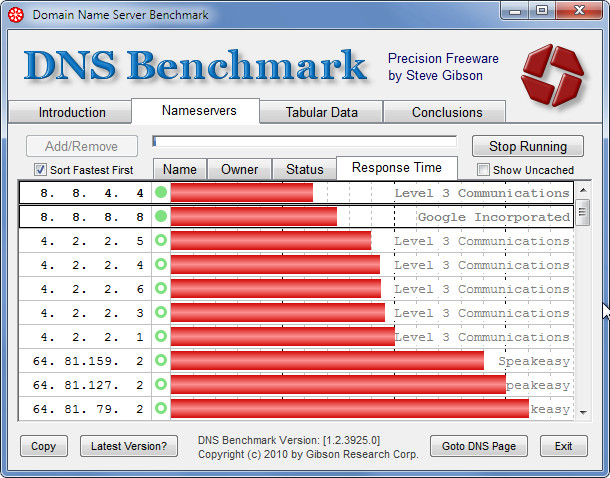Select the Nameservers tab
The width and height of the screenshot is (610, 478).
pos(196,111)
